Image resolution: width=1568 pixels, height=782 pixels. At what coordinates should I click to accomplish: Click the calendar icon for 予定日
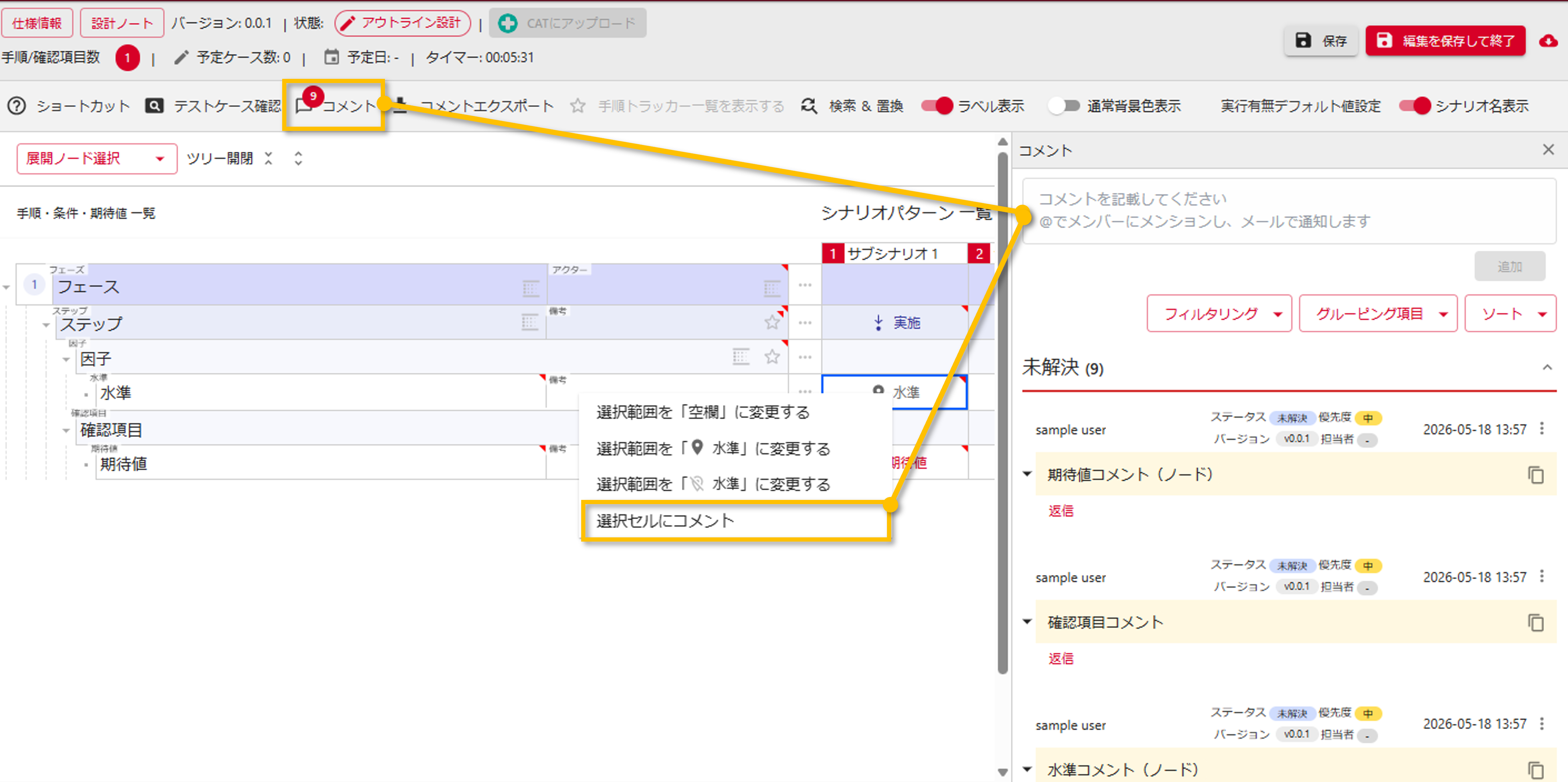[331, 57]
